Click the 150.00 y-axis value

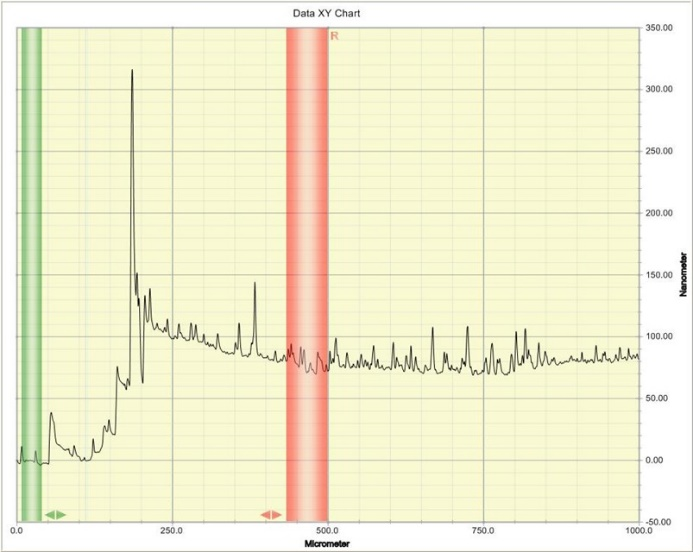659,275
